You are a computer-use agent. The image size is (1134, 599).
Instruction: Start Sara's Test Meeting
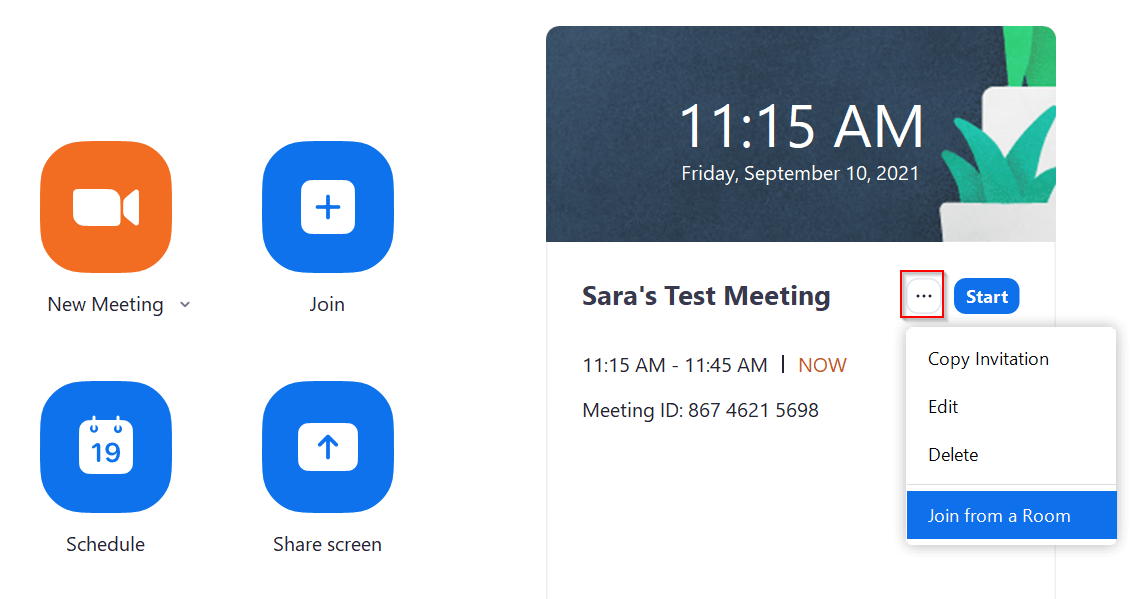986,297
